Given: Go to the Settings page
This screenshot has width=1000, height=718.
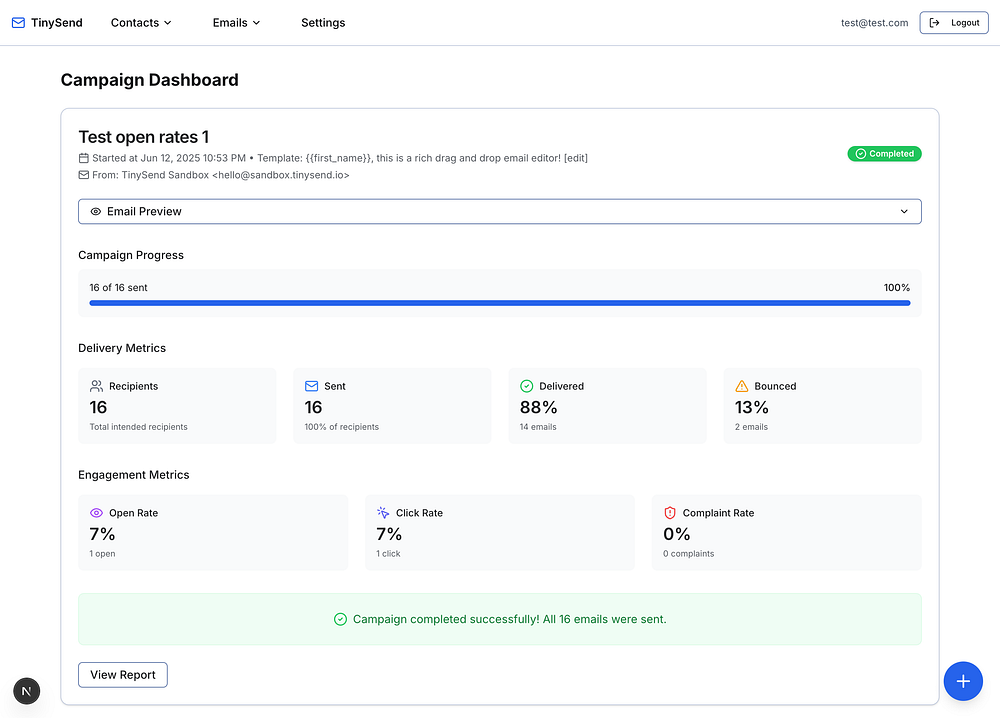Looking at the screenshot, I should click(323, 23).
